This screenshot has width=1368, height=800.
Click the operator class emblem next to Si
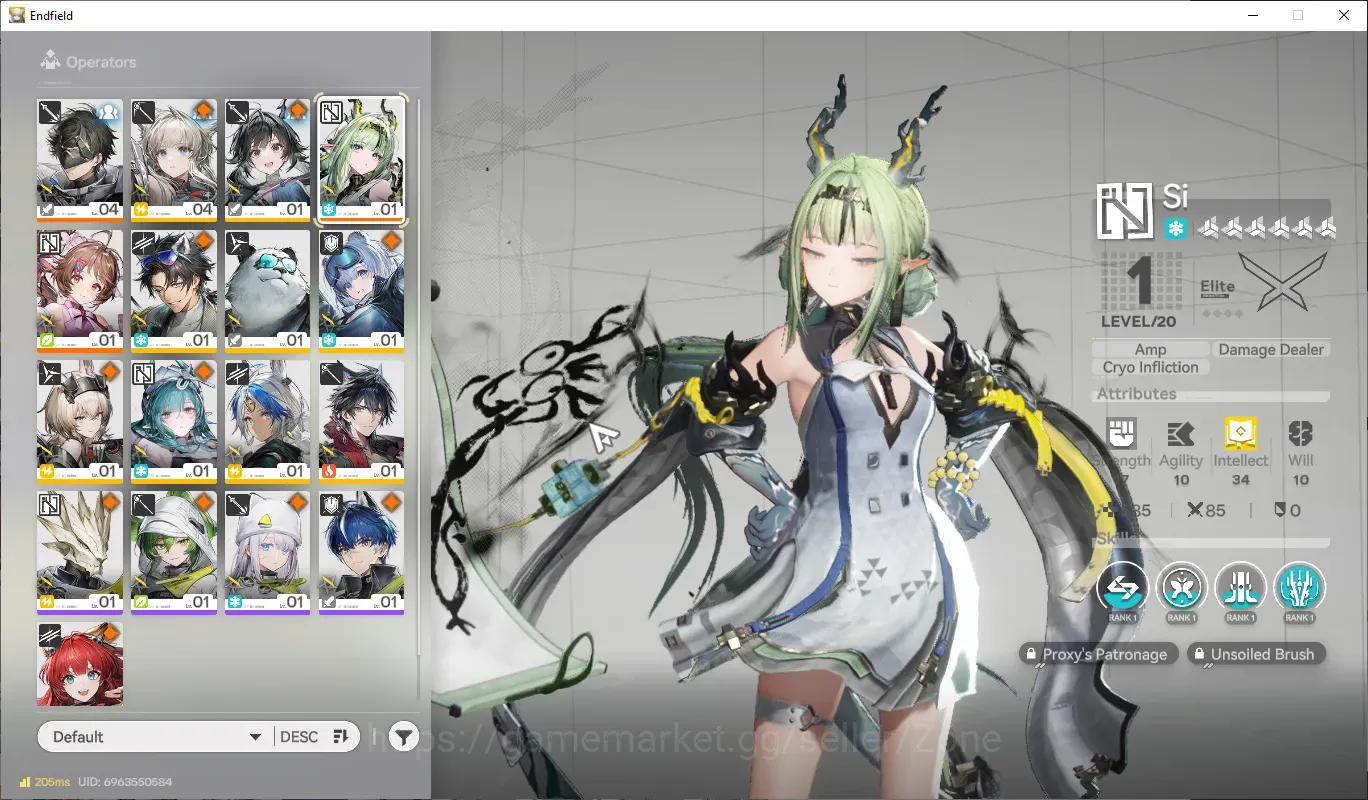1126,211
